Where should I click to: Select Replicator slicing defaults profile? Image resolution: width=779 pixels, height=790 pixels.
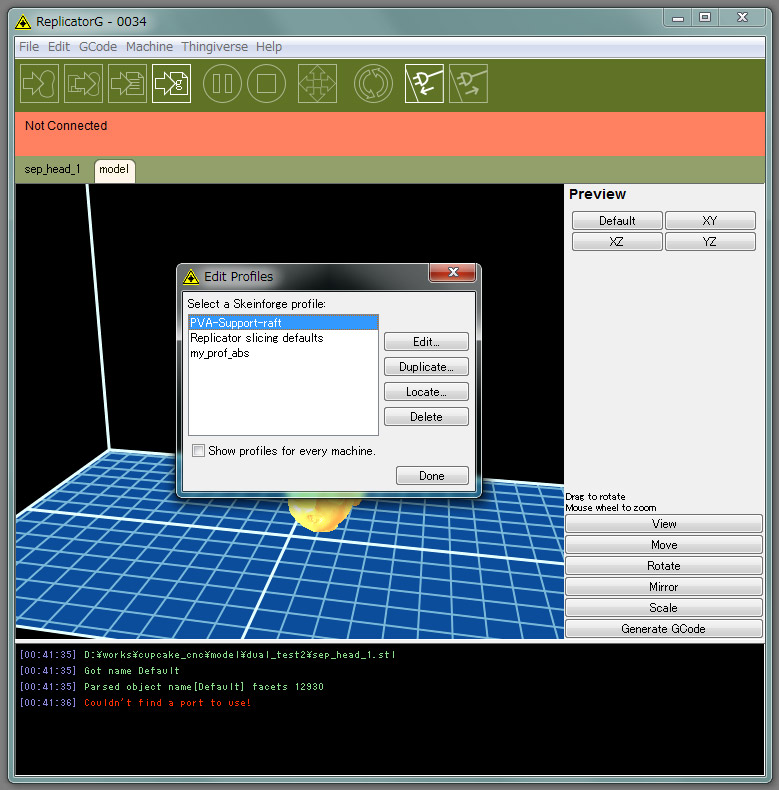(x=283, y=338)
